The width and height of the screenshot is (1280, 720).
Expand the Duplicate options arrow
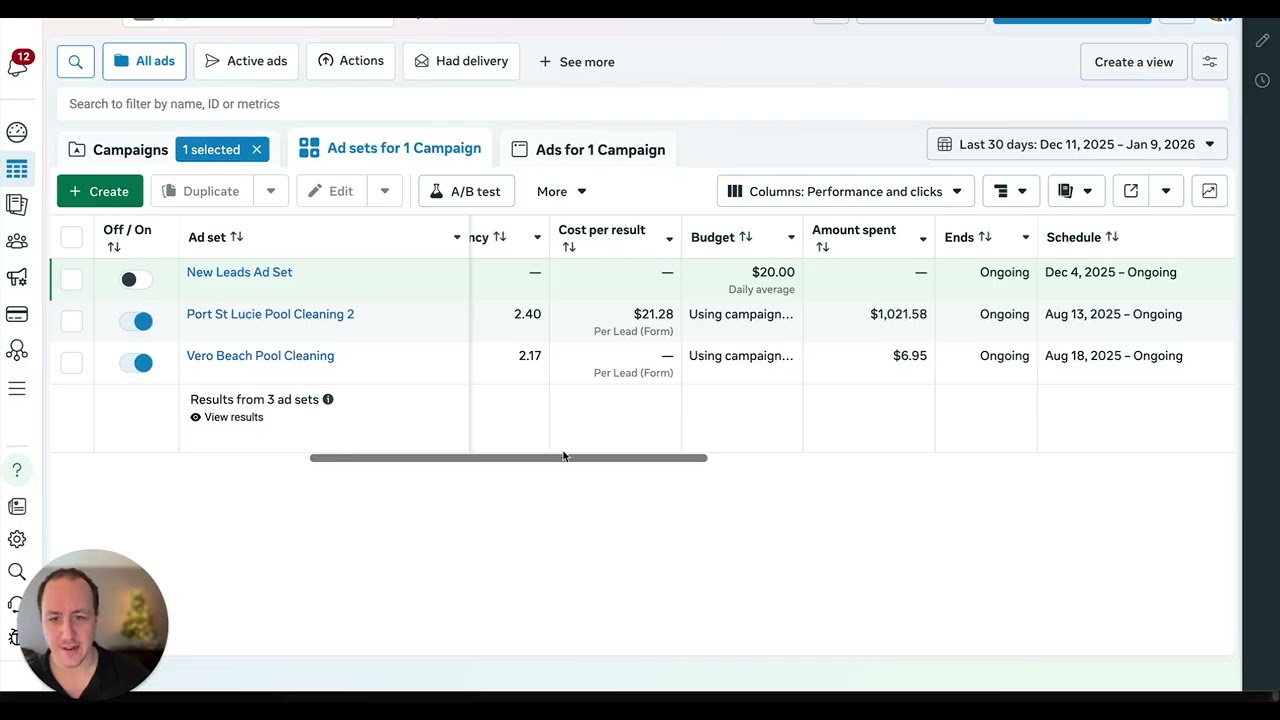pyautogui.click(x=271, y=191)
